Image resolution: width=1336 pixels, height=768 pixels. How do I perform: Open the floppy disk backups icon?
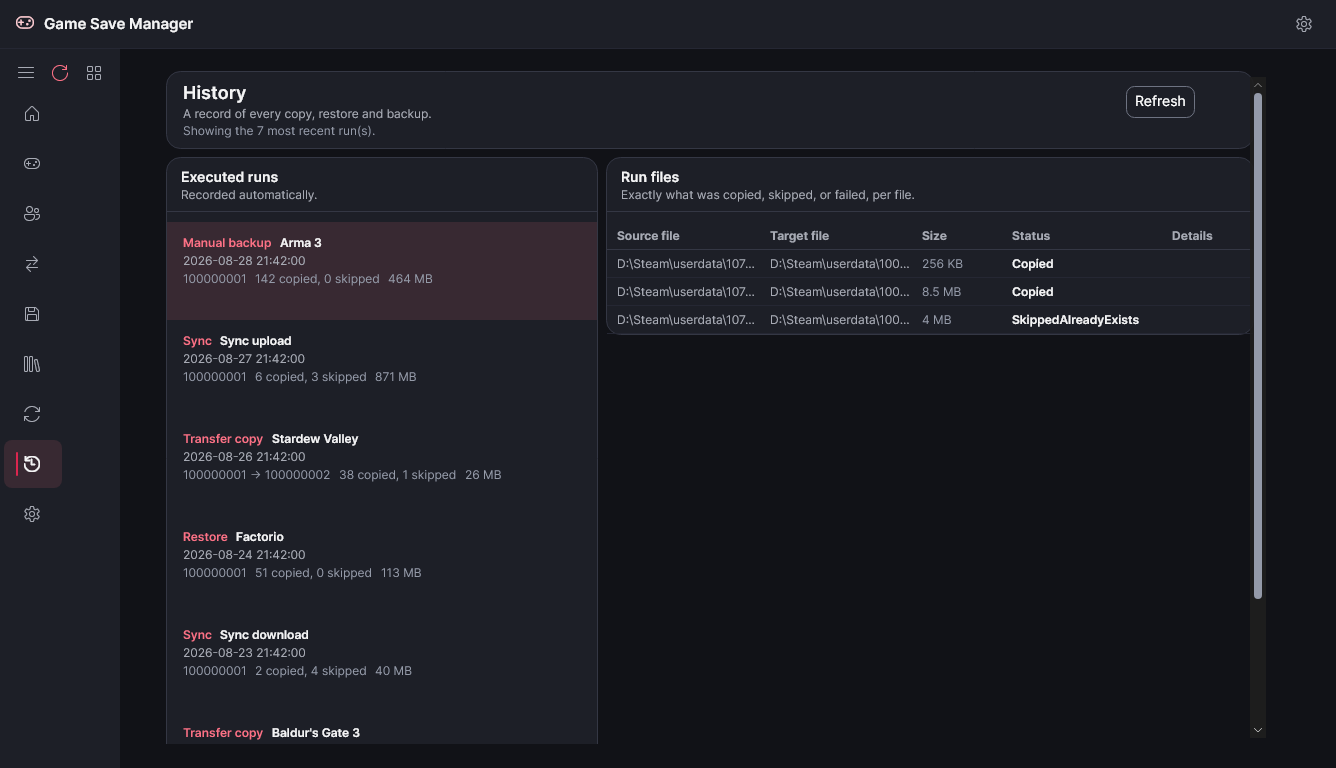[x=32, y=314]
